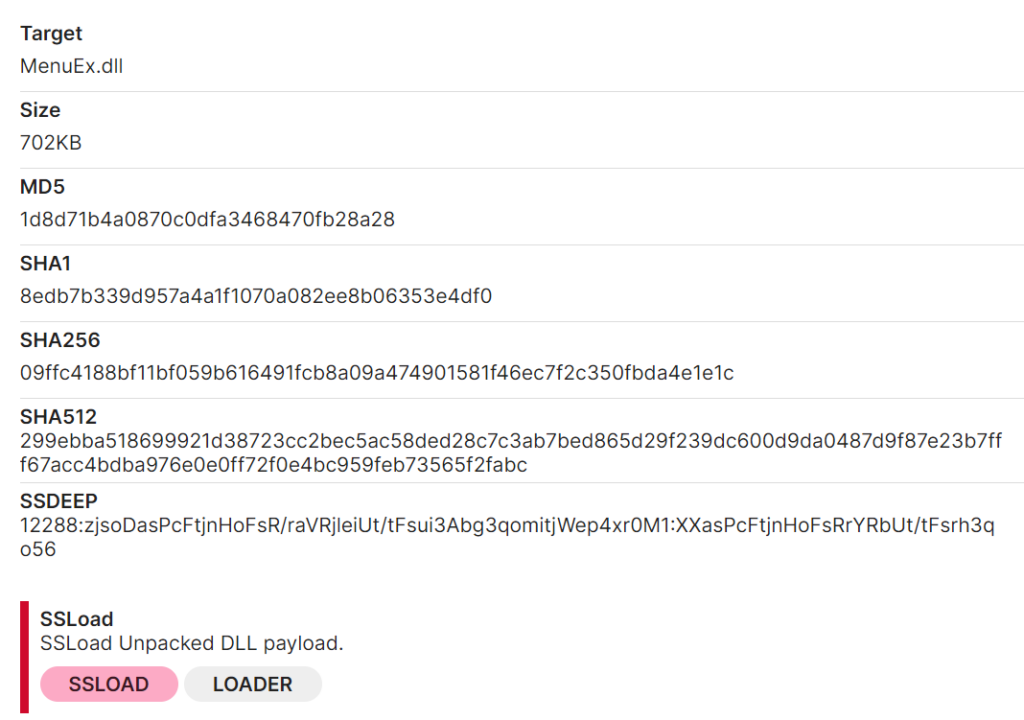Select the SHA1 hash value
This screenshot has height=720, width=1024.
pos(256,296)
